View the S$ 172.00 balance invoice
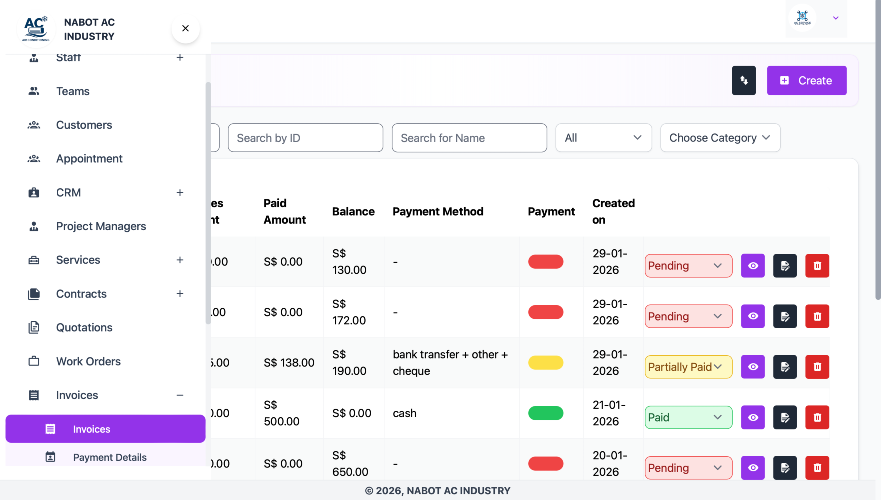The width and height of the screenshot is (881, 500). 753,316
